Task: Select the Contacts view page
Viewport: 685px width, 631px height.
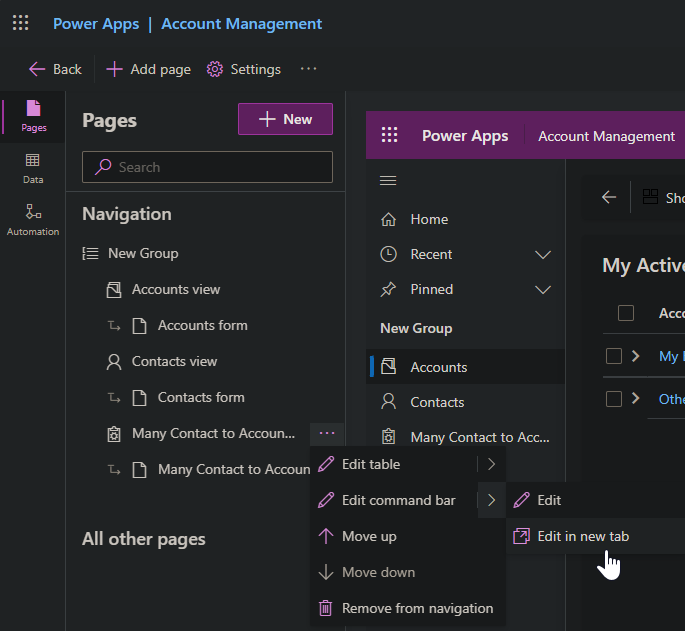Action: [x=174, y=361]
